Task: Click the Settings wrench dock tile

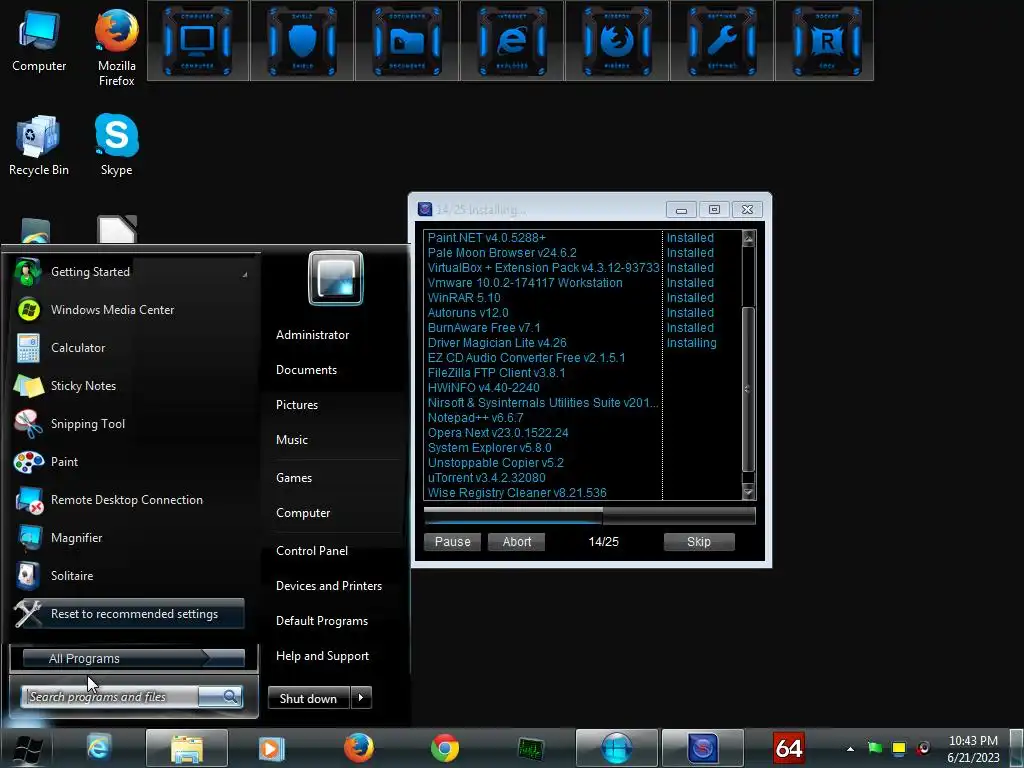Action: pos(722,40)
